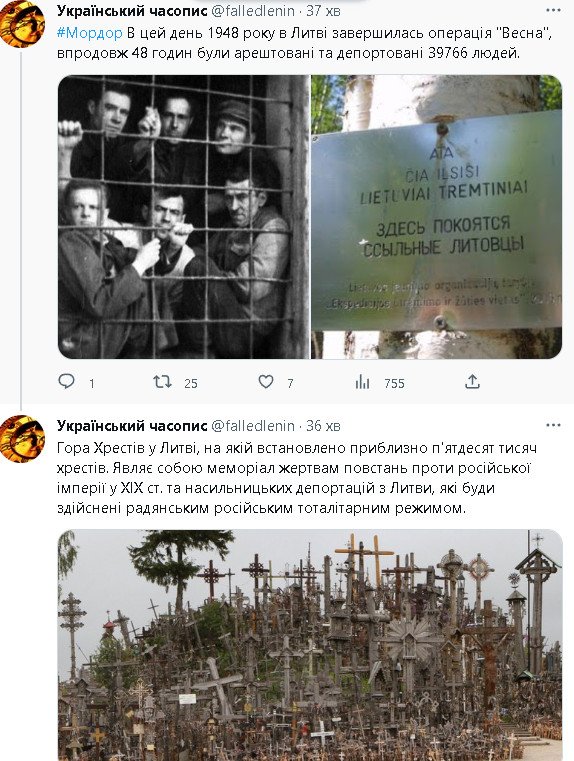Open the 37 хв timestamp
The height and width of the screenshot is (761, 574).
click(x=323, y=11)
